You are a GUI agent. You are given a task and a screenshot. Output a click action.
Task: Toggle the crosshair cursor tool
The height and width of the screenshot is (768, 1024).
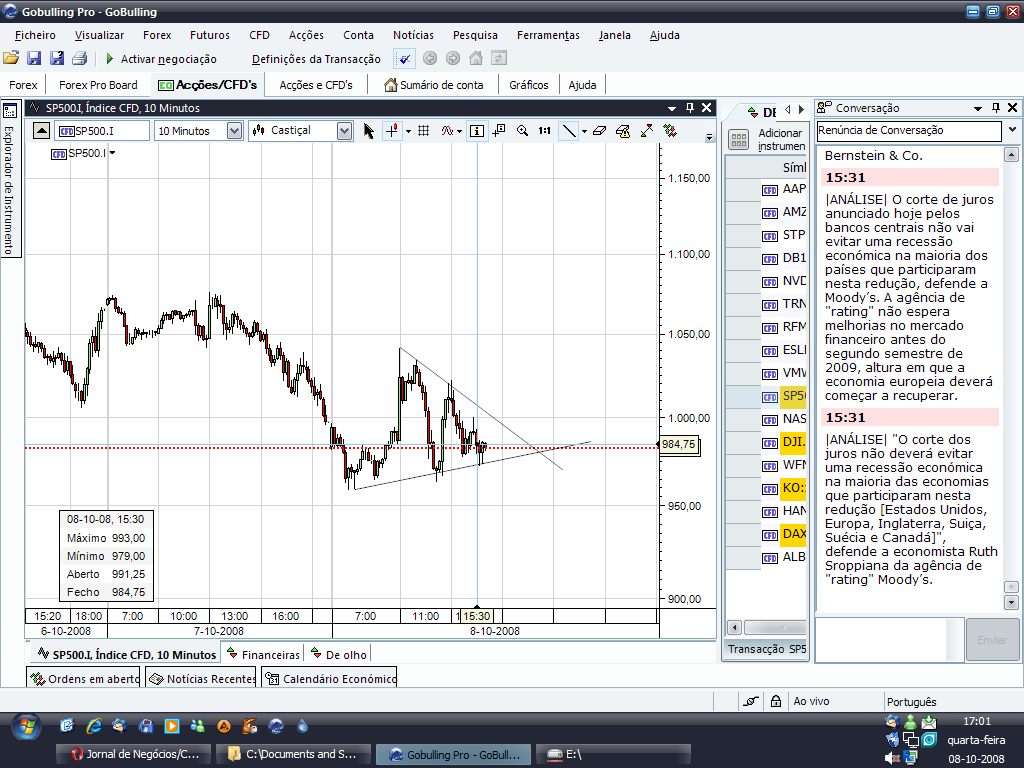pos(392,131)
